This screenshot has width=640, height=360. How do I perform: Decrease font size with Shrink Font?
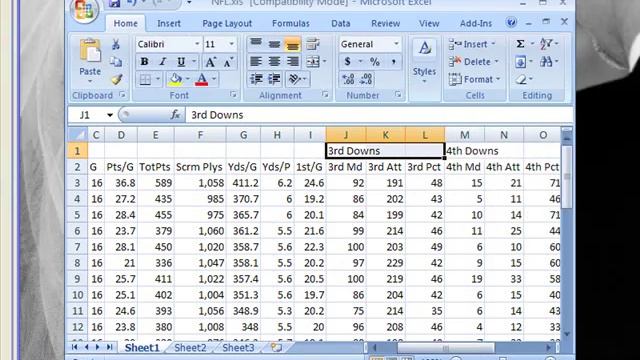pos(228,62)
